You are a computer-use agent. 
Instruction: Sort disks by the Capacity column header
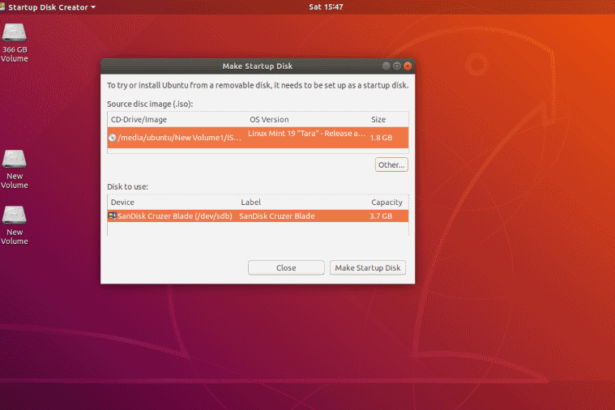coord(386,202)
